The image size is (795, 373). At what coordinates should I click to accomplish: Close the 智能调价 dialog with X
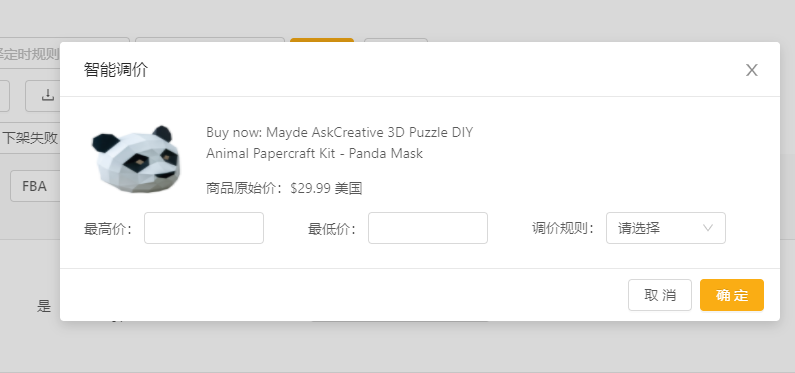pos(751,70)
